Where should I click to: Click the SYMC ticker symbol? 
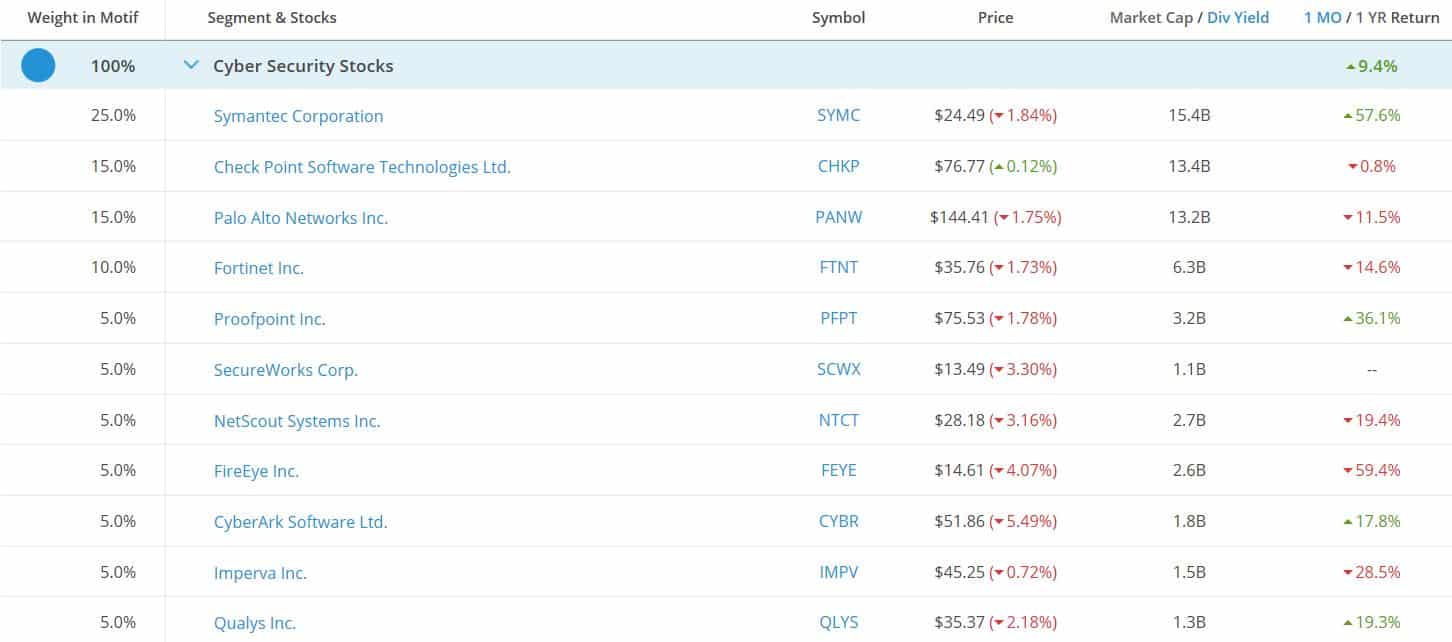(838, 116)
